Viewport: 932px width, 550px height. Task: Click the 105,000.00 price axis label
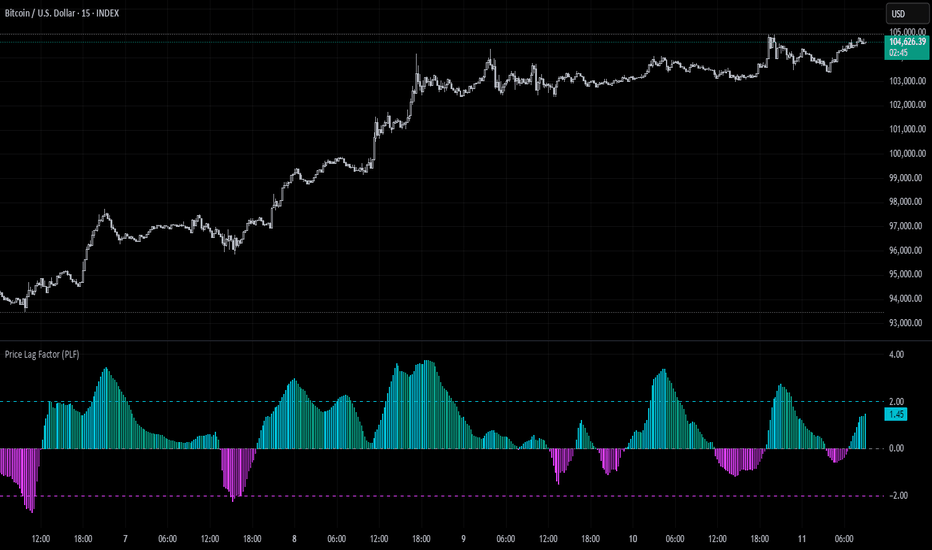point(907,32)
